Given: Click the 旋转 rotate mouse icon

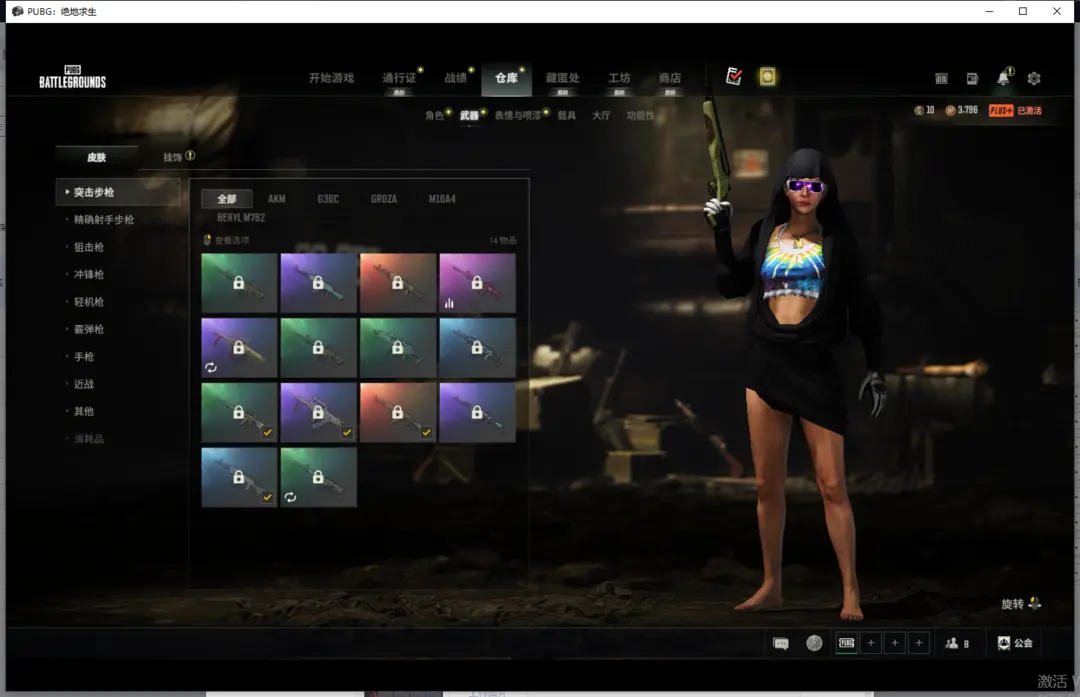Looking at the screenshot, I should [x=1035, y=603].
